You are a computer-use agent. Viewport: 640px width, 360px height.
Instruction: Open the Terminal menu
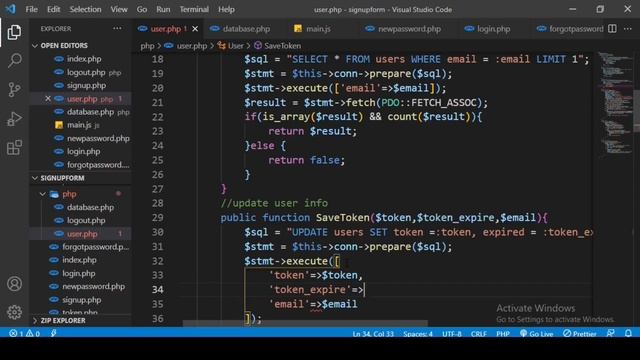click(x=194, y=9)
